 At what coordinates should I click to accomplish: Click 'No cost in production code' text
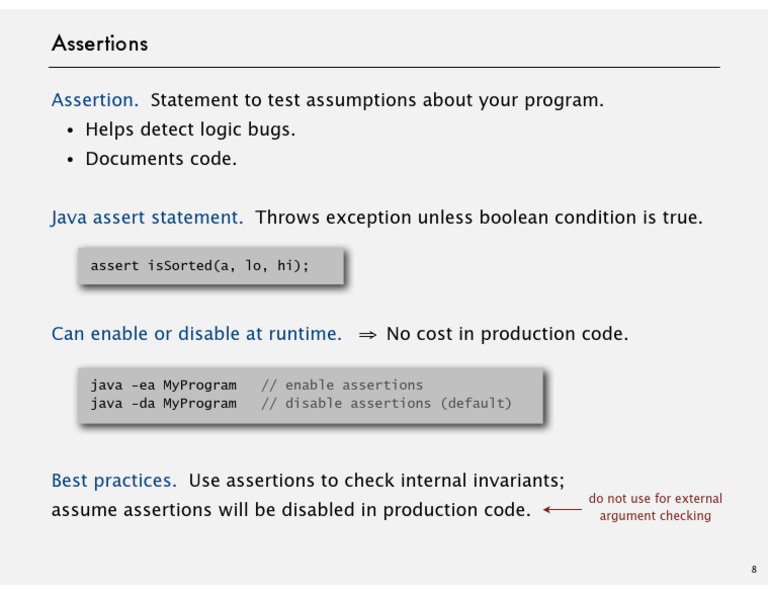coord(507,334)
